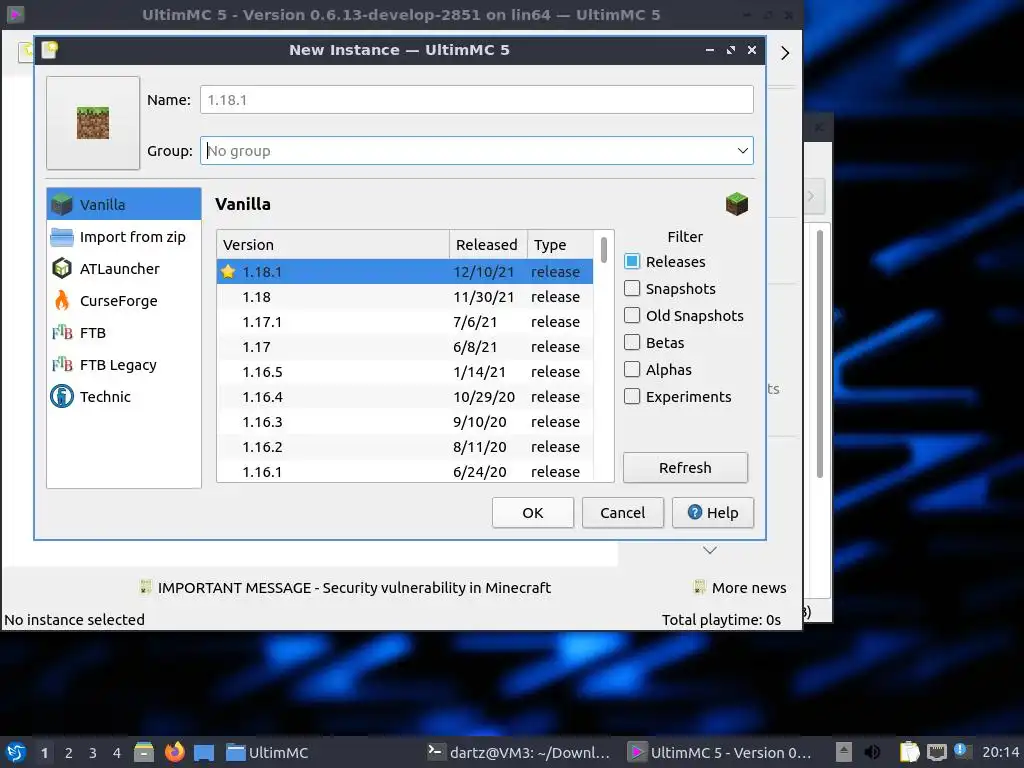This screenshot has height=768, width=1024.
Task: Switch to UltimMC 5 Version taskbar entry
Action: pos(721,753)
